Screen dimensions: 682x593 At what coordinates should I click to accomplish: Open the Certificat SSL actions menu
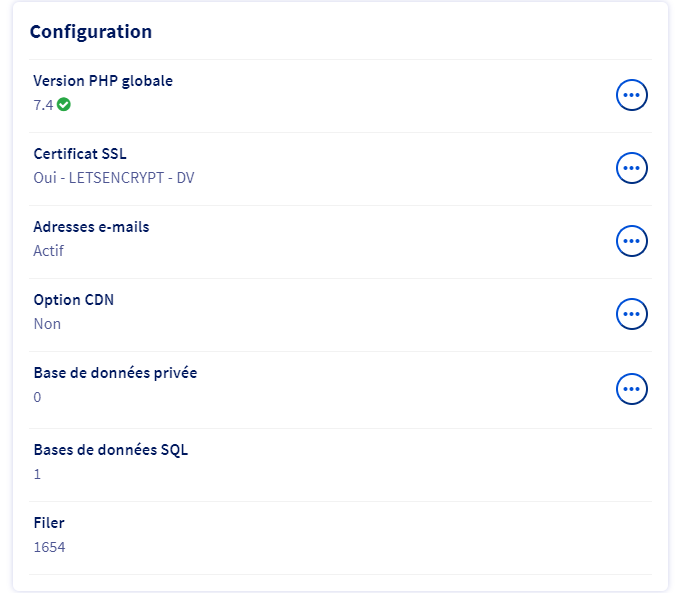(631, 168)
